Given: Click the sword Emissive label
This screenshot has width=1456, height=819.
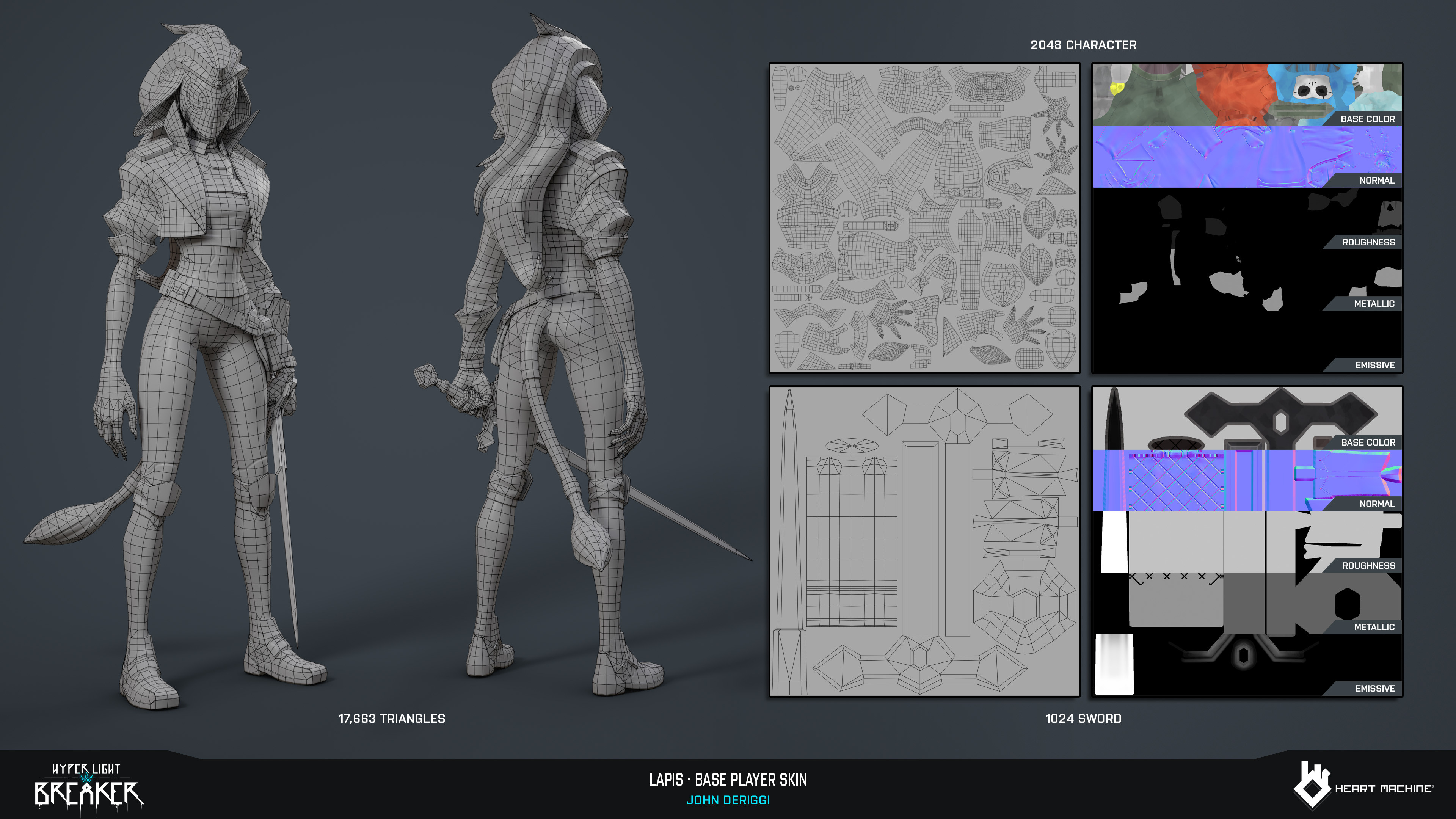Looking at the screenshot, I should click(x=1374, y=689).
